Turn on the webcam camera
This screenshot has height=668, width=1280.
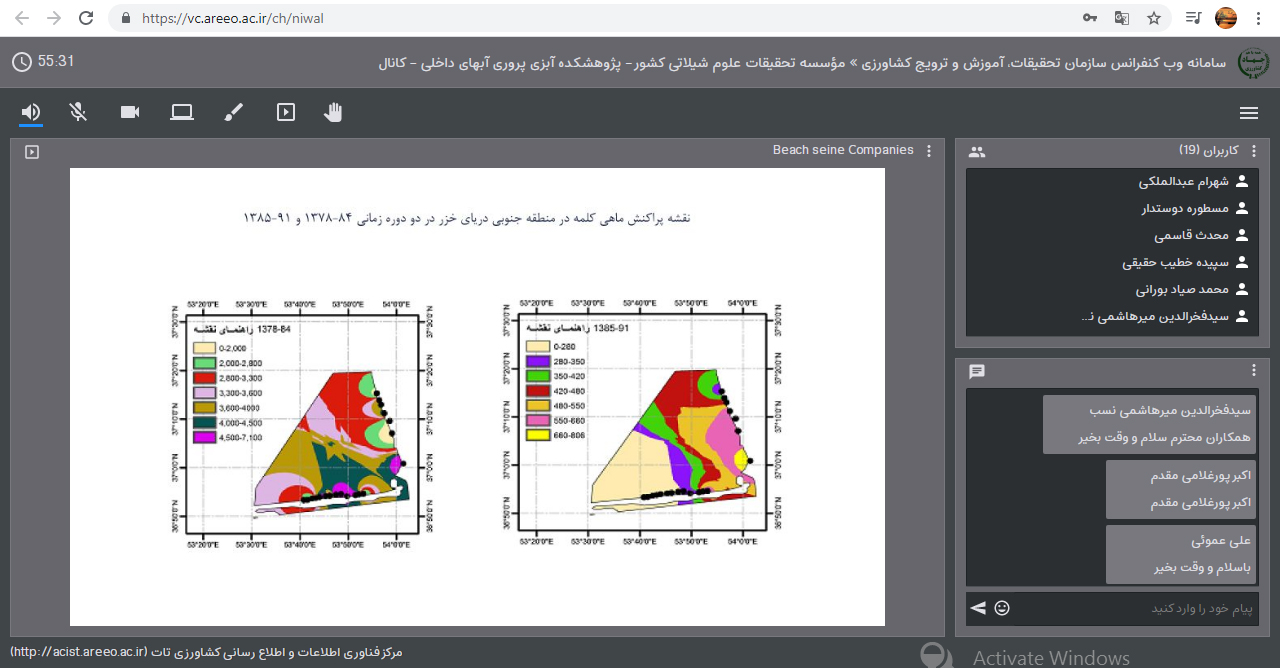pos(130,112)
